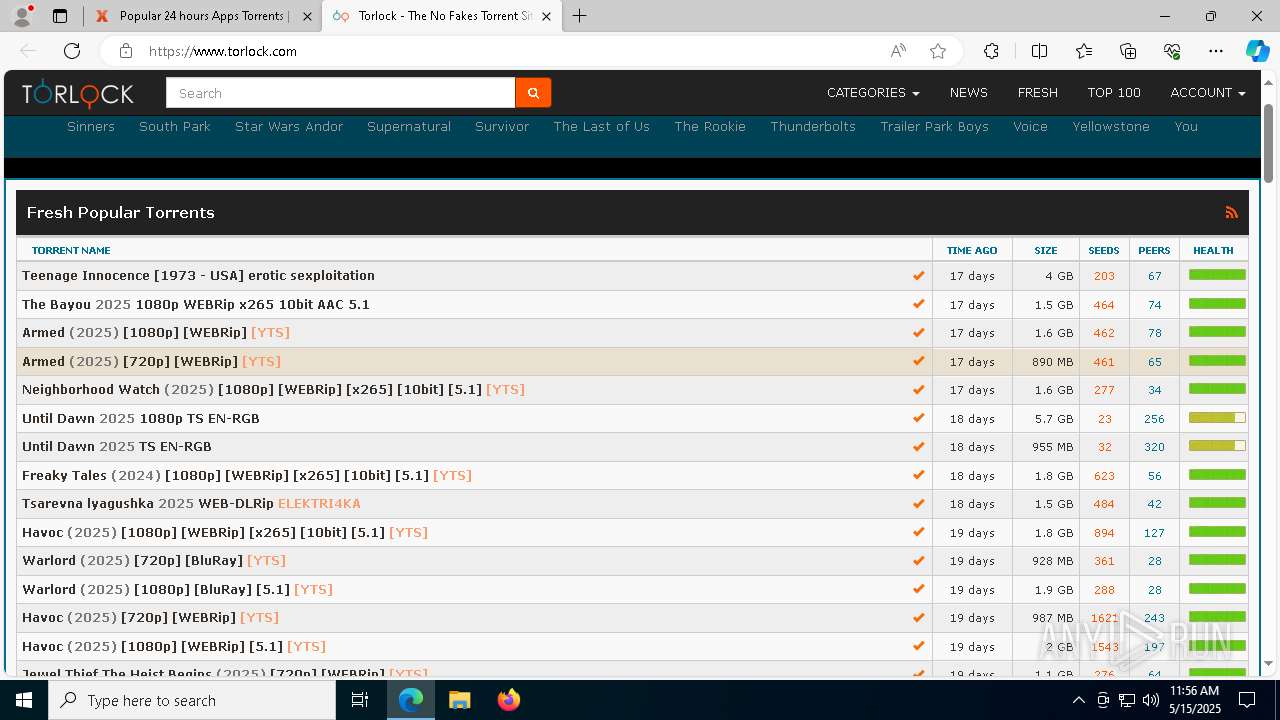Open The Bayou 2025 1080p torrent
Viewport: 1280px width, 720px height.
(x=196, y=304)
